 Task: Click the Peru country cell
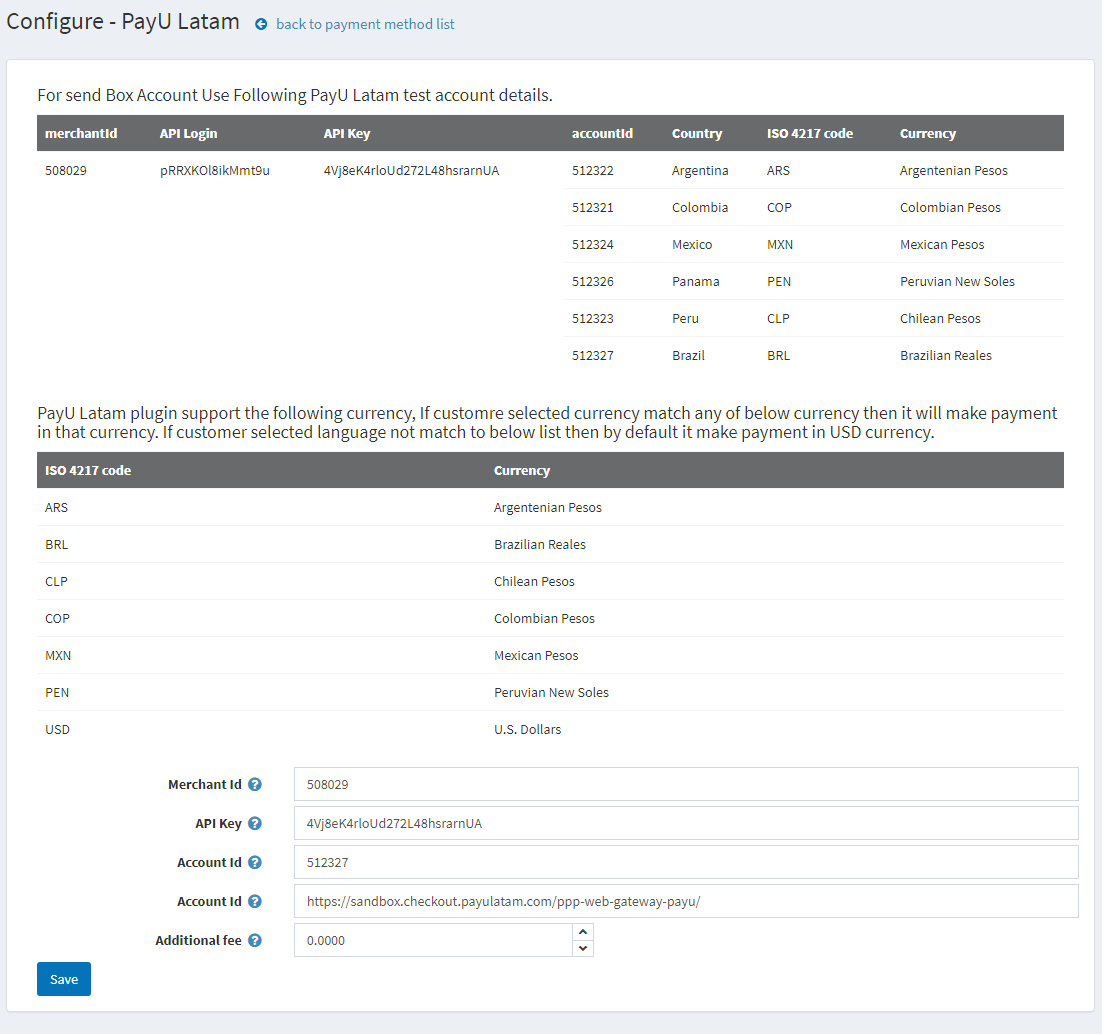(685, 318)
